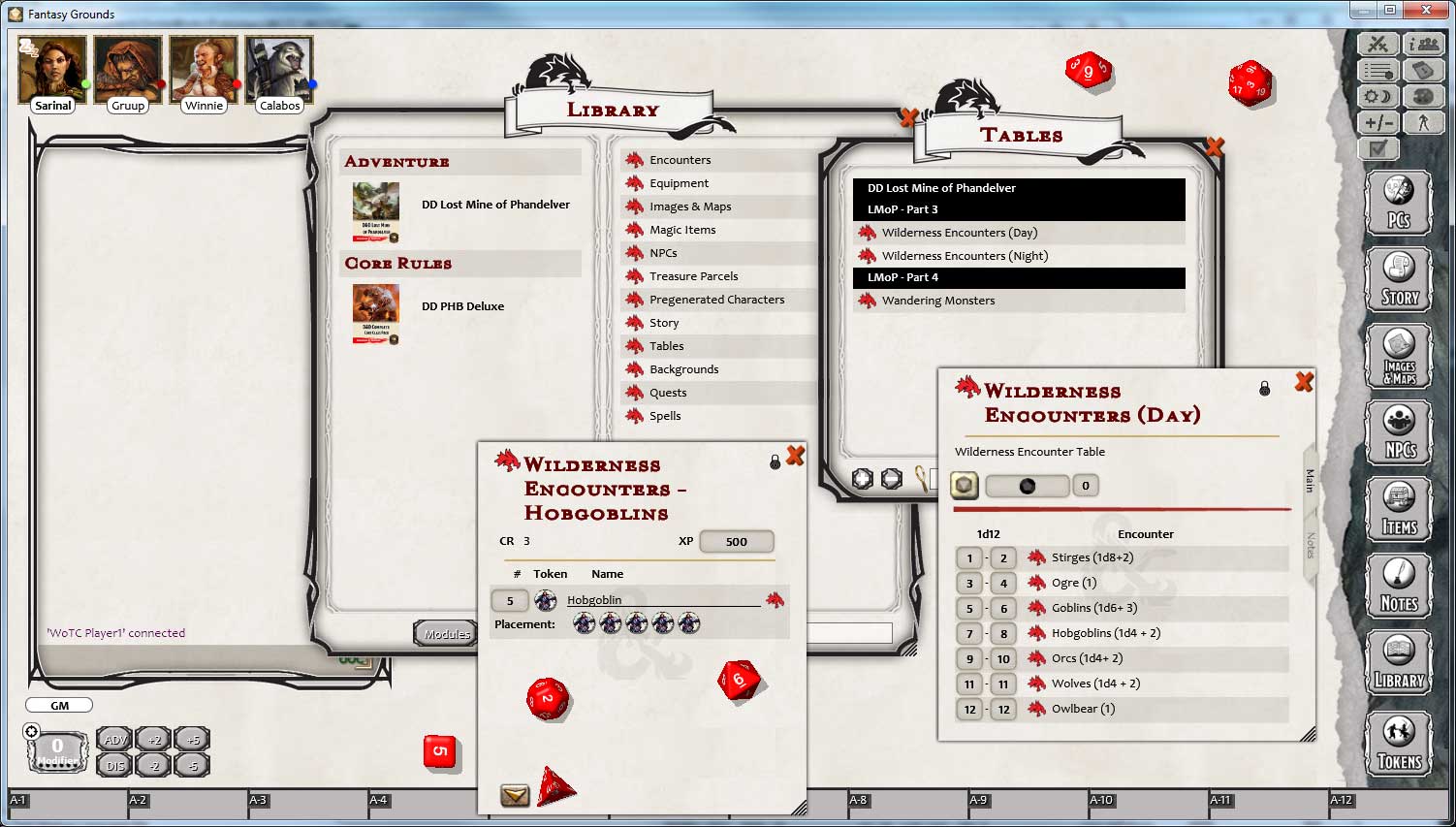The width and height of the screenshot is (1456, 827).
Task: Select the Main tab on the table window
Action: point(1311,477)
